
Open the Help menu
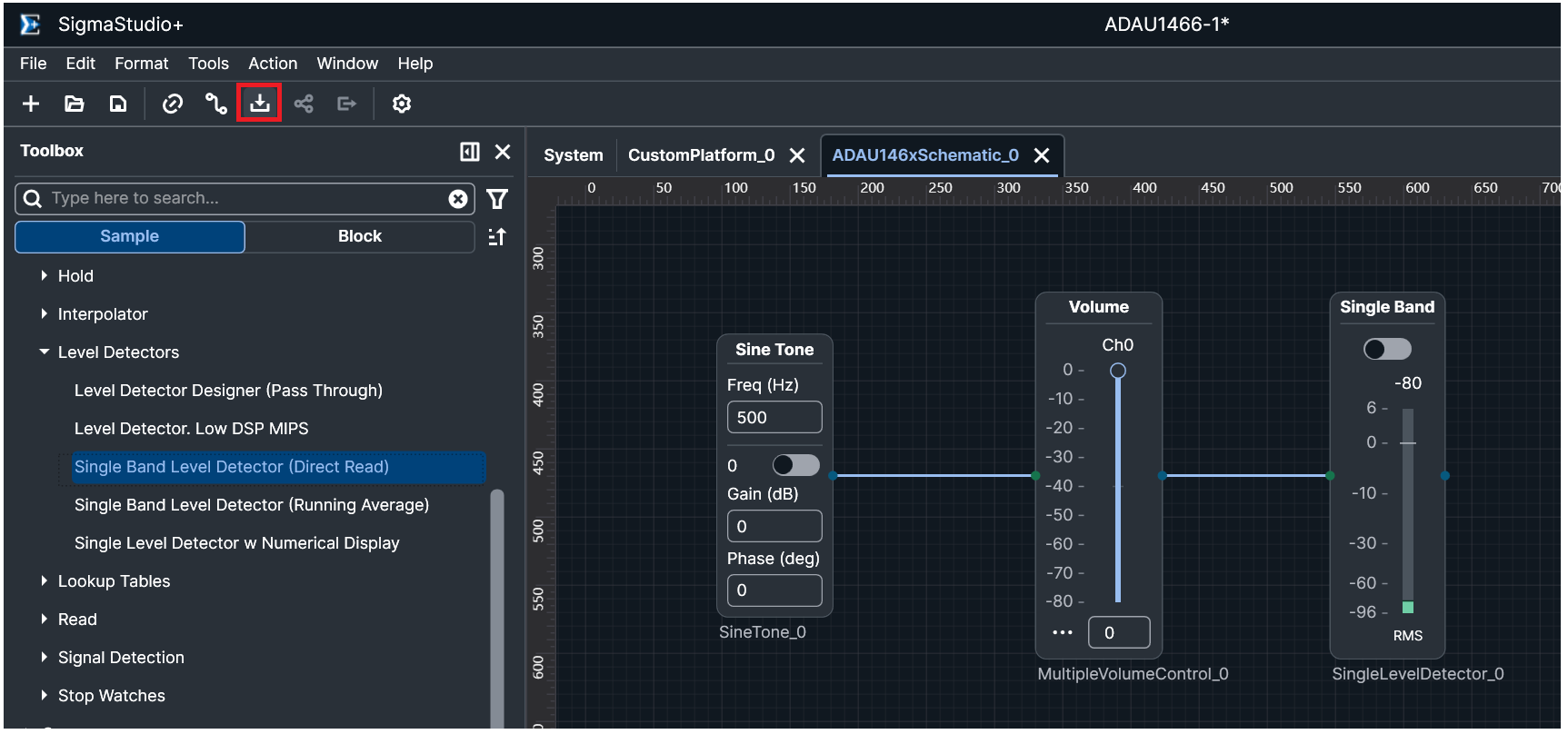[x=415, y=64]
